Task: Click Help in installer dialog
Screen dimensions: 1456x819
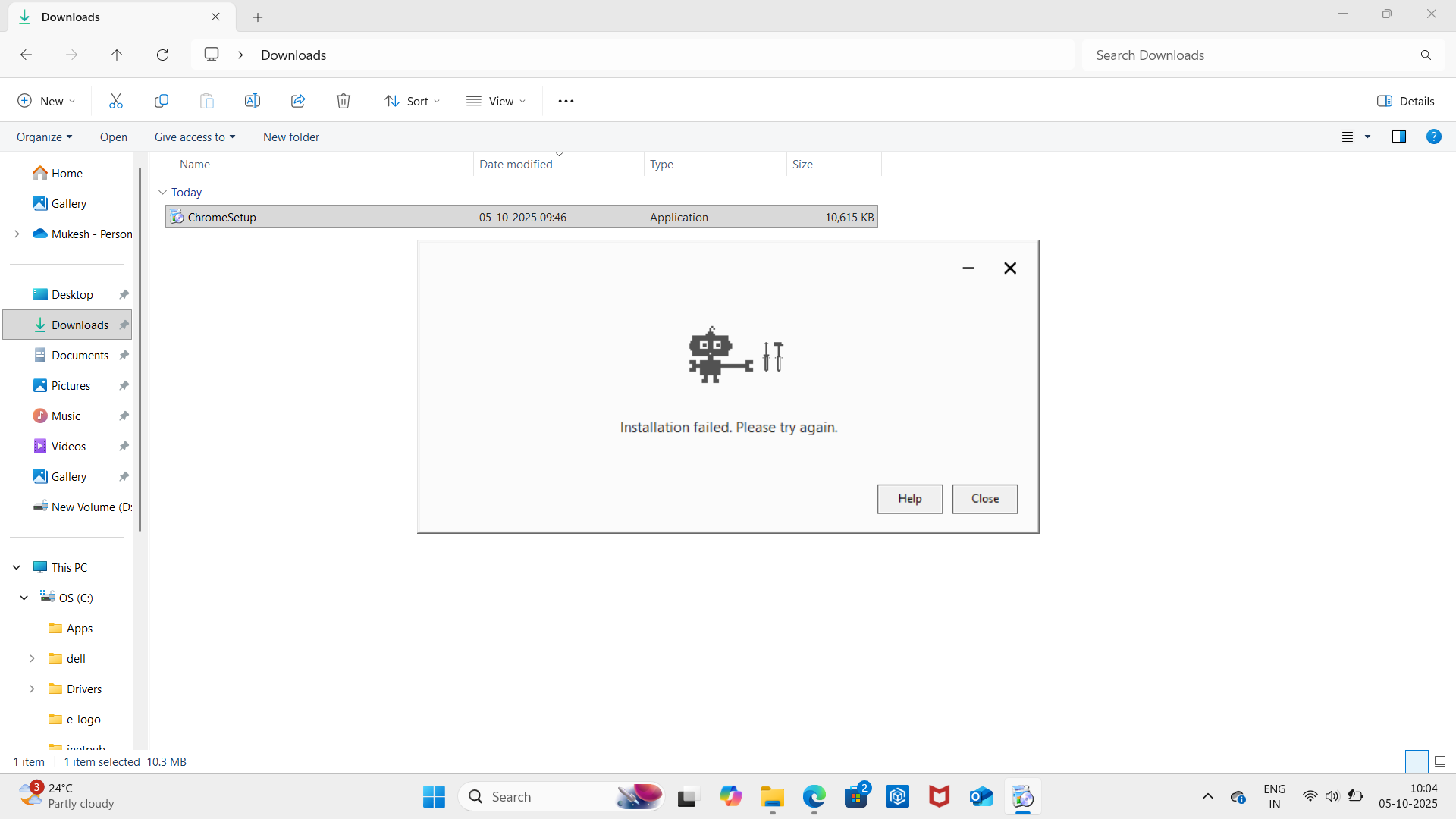Action: point(909,499)
